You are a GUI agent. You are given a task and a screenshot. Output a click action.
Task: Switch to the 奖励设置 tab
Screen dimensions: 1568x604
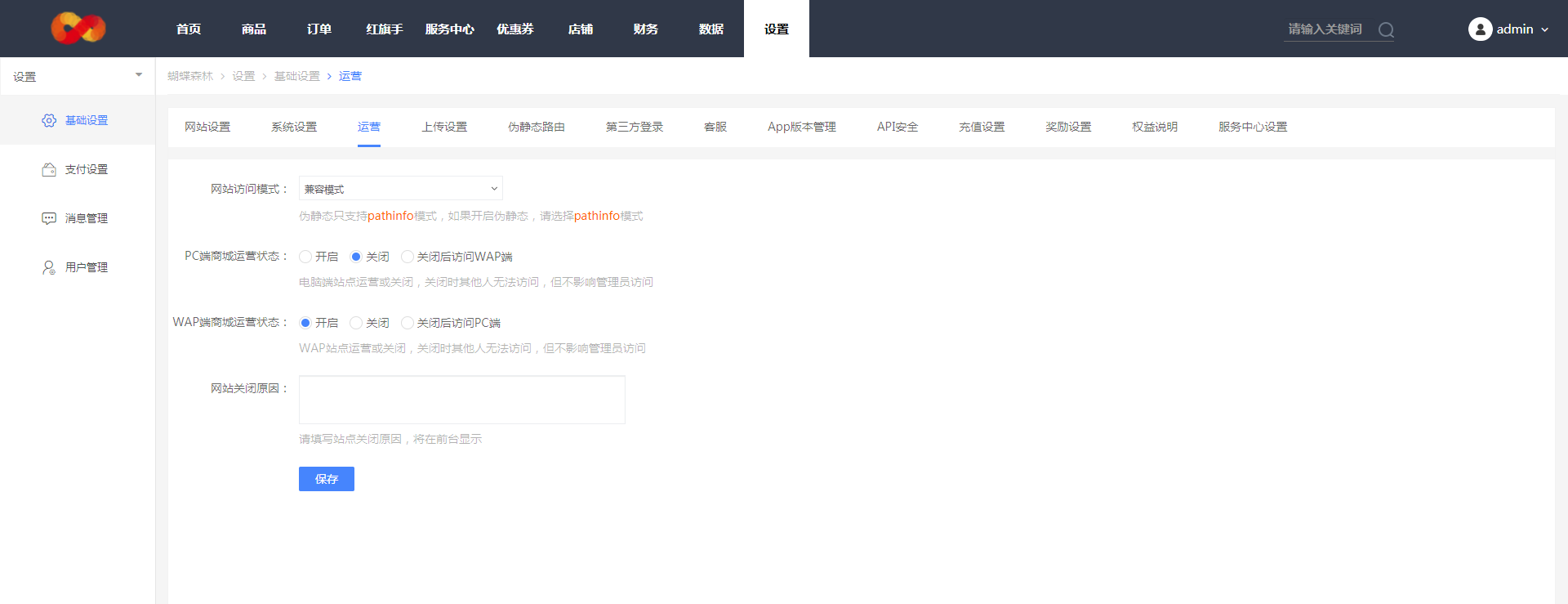point(1068,127)
